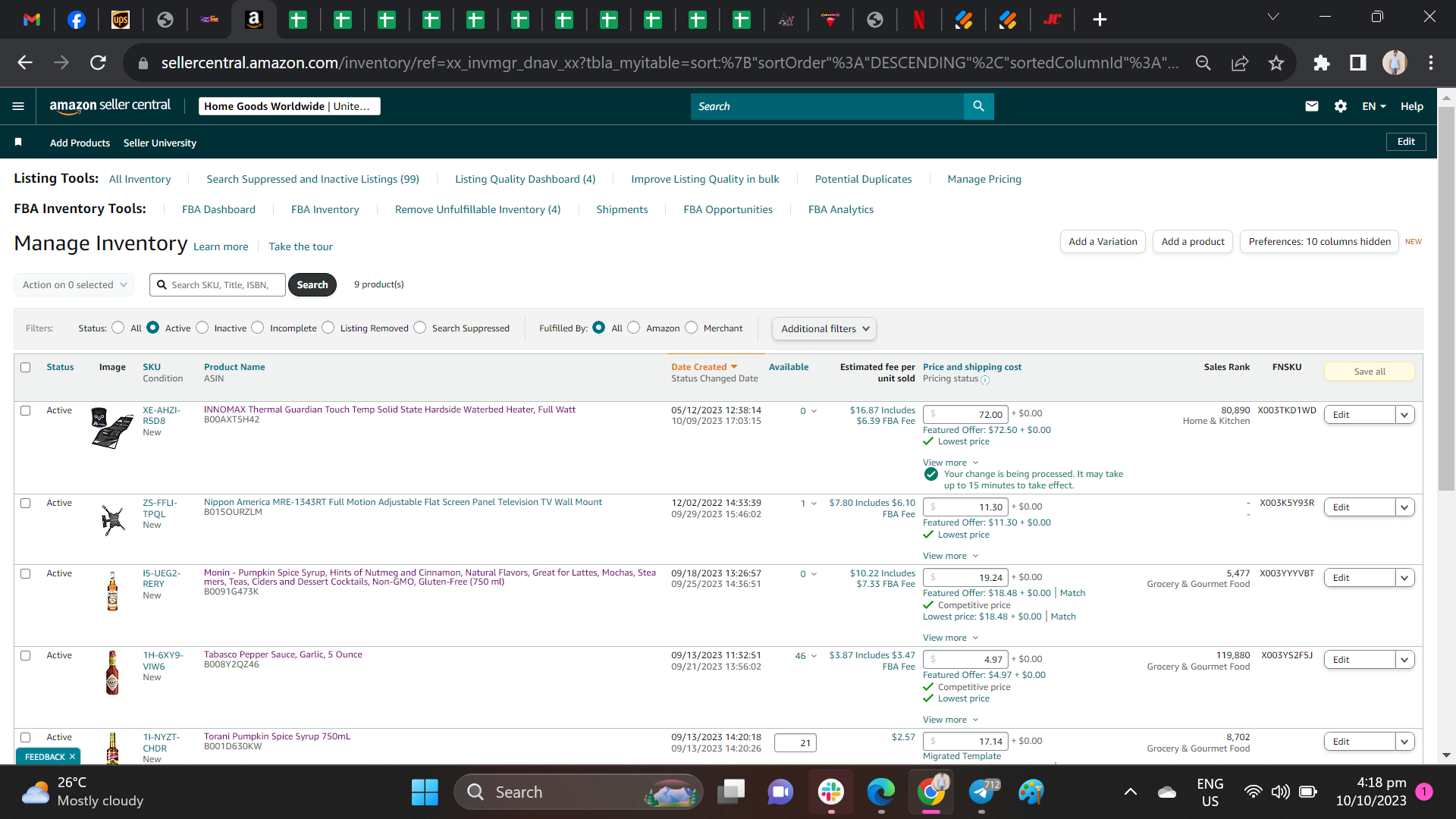Open FBA Inventory tool link
The height and width of the screenshot is (819, 1456).
click(x=325, y=210)
